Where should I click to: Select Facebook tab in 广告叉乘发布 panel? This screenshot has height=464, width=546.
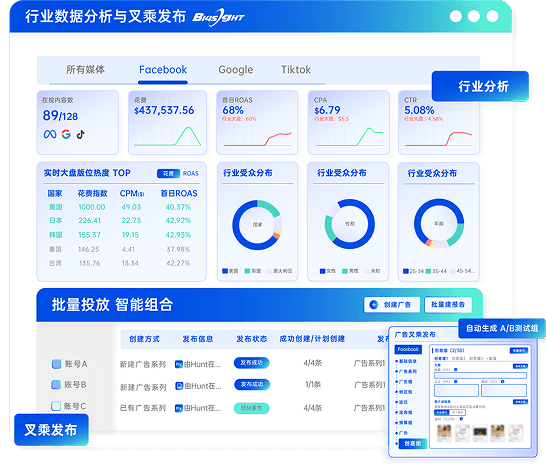(408, 349)
